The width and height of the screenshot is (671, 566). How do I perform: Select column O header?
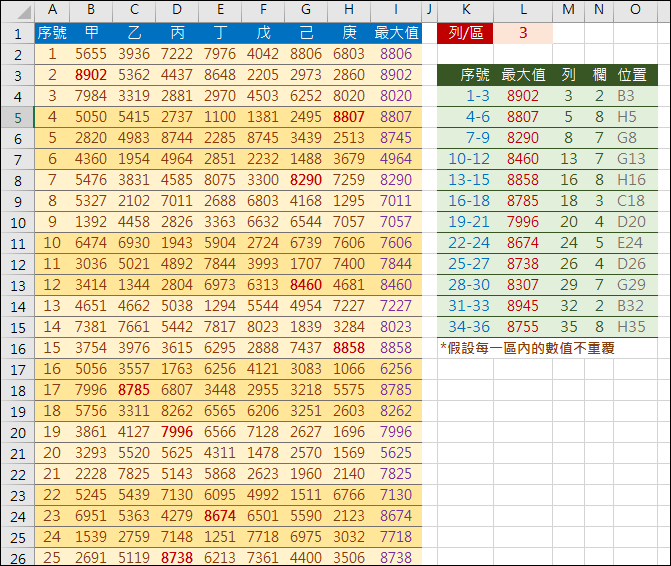pos(635,10)
